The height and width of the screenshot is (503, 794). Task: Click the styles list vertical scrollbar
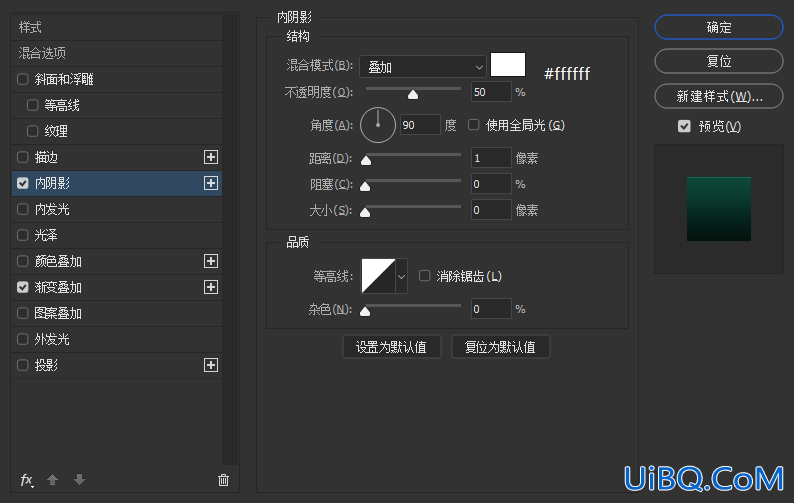click(230, 239)
